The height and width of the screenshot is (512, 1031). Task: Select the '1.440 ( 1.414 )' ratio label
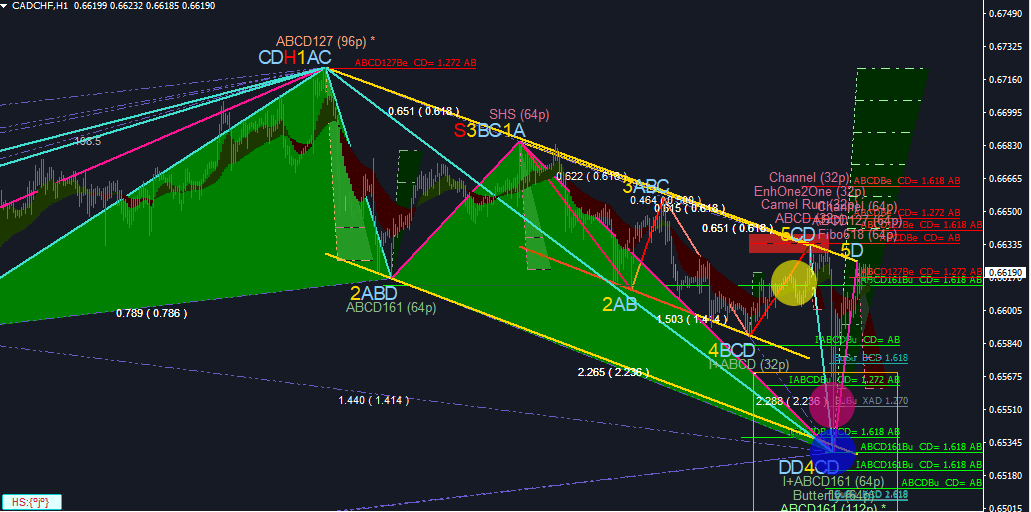click(373, 400)
